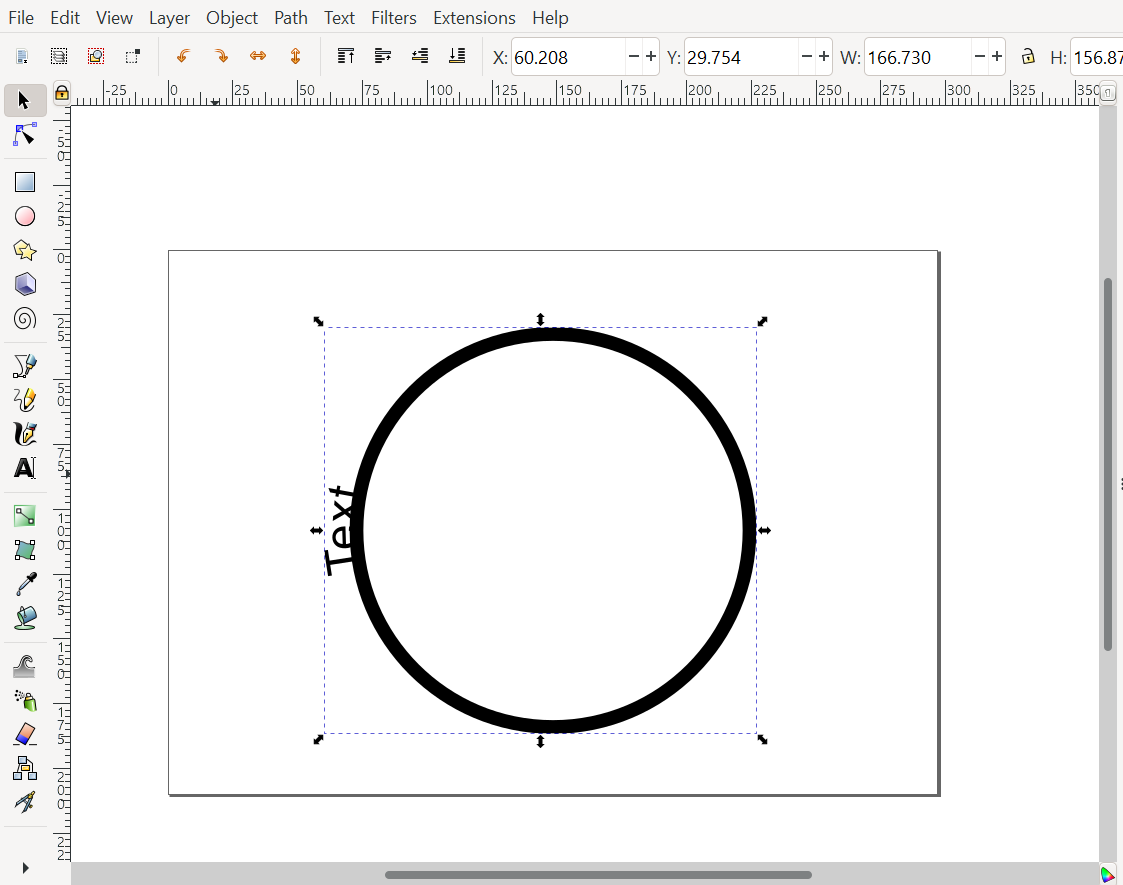Select the Eraser tool
Viewport: 1123px width, 885px height.
tap(24, 734)
